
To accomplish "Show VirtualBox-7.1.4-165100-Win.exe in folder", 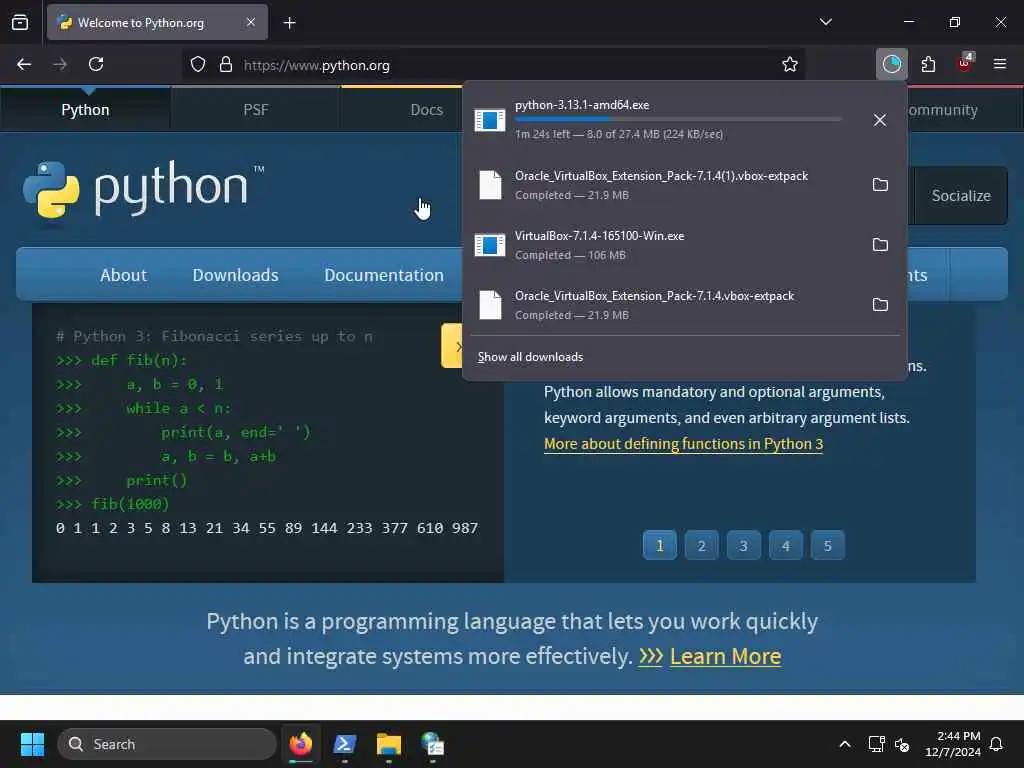I will coord(880,245).
